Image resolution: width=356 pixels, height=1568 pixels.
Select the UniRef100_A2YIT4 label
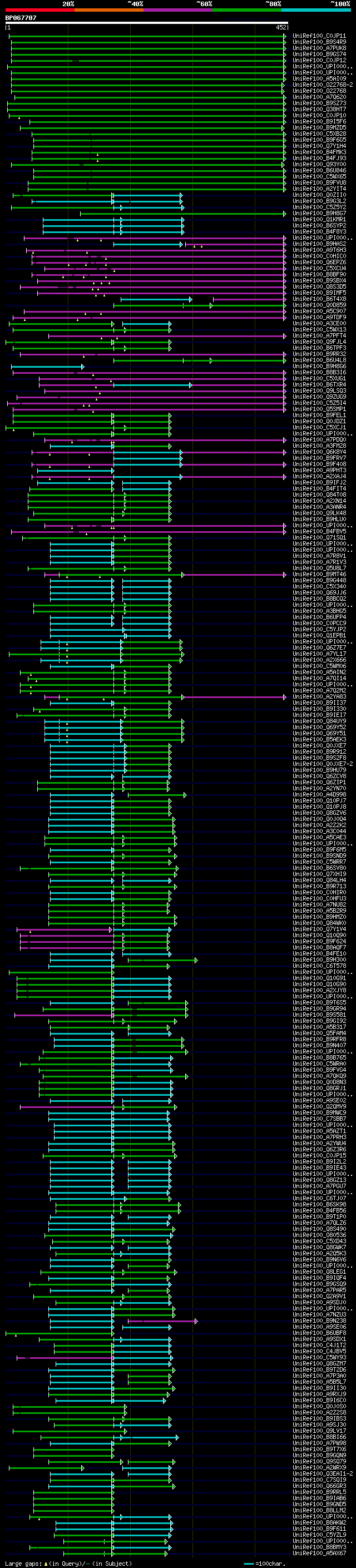click(319, 189)
